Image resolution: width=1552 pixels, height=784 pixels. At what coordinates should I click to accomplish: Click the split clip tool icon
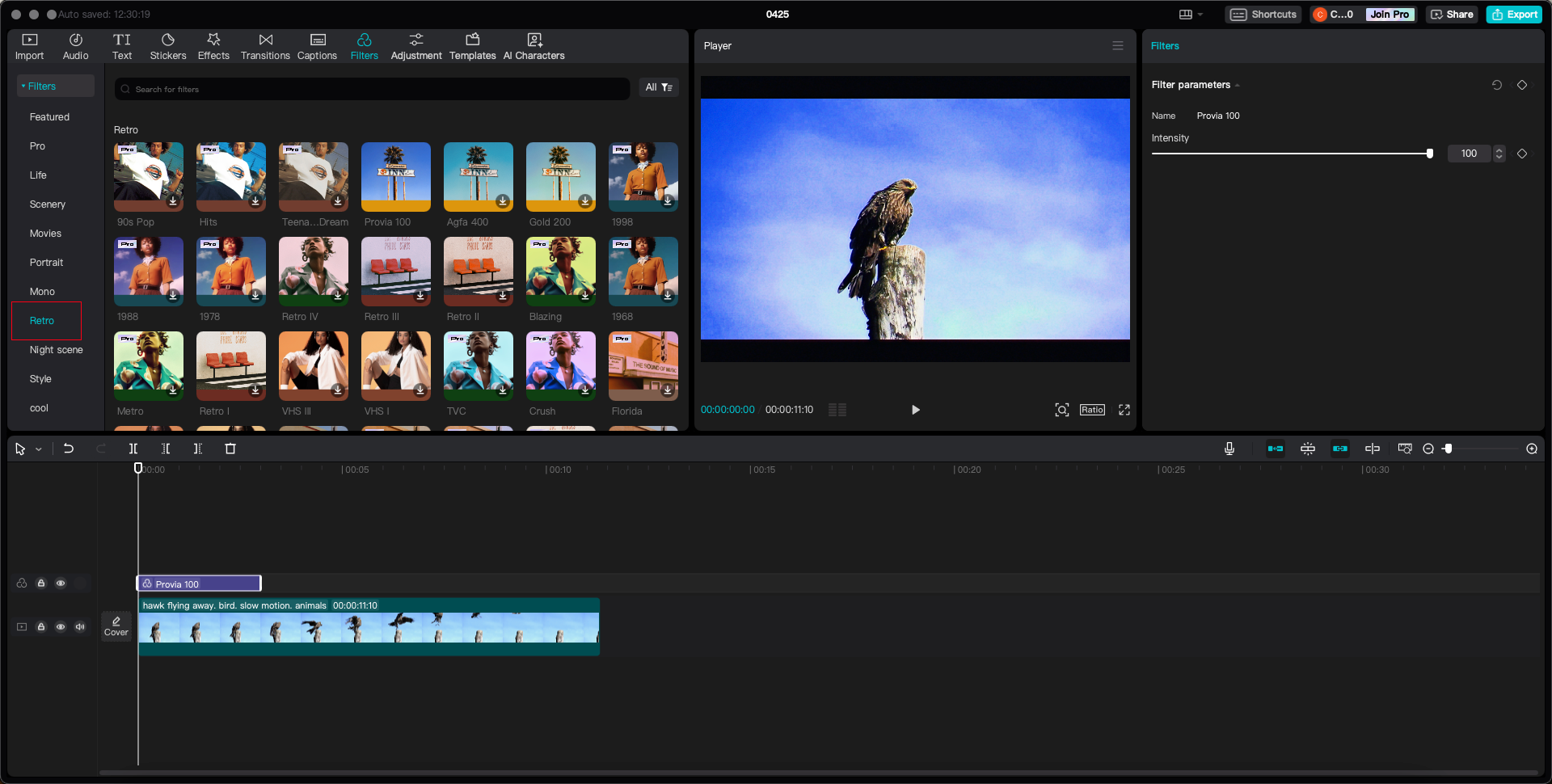[x=133, y=449]
